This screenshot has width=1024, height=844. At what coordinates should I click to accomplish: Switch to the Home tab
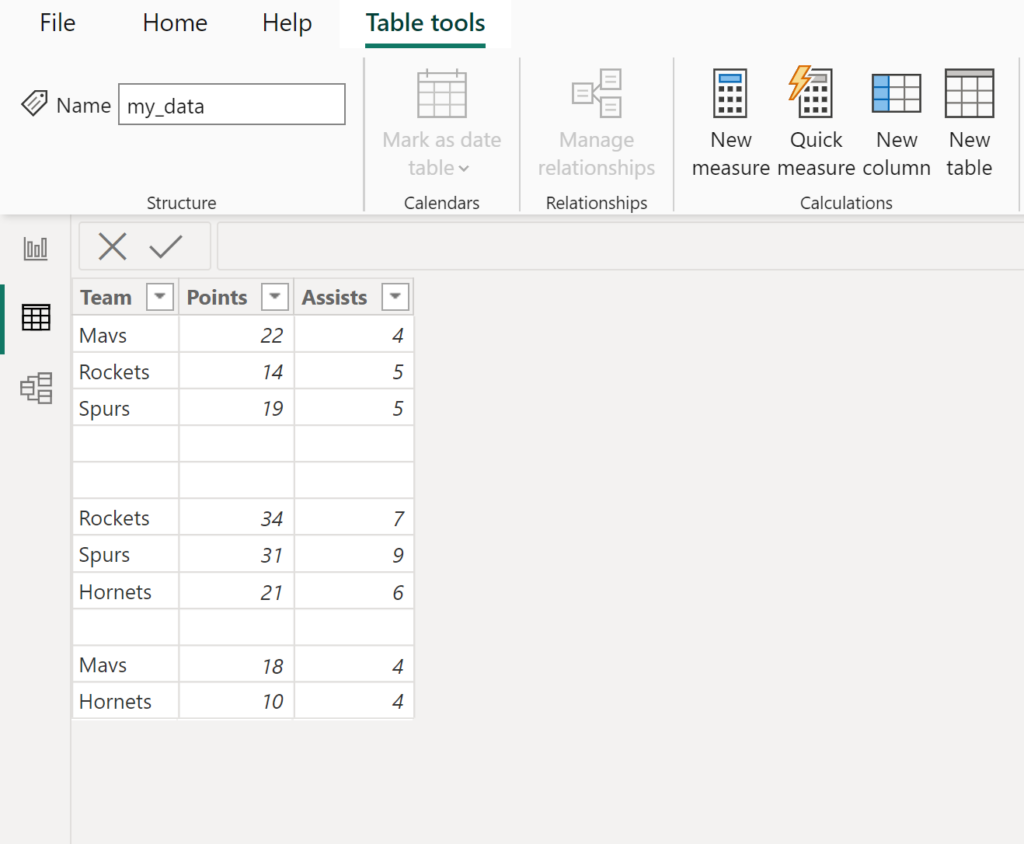[175, 23]
